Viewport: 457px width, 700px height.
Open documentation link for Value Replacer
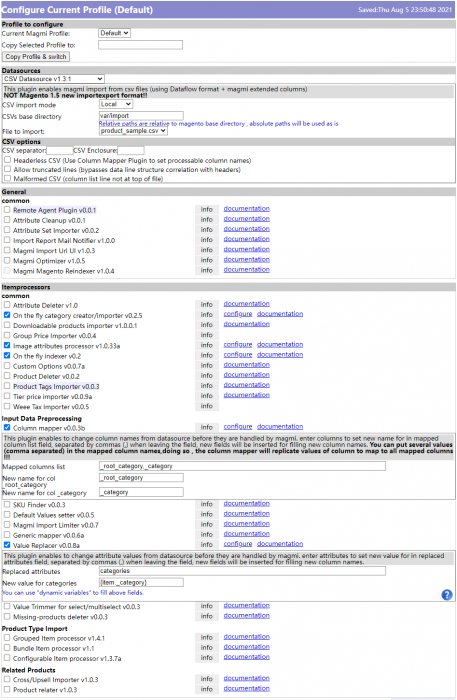point(280,544)
